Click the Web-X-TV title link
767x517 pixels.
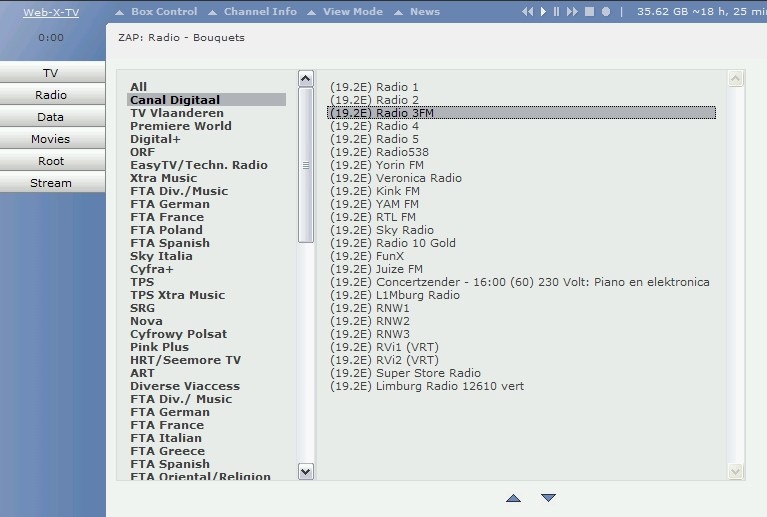pos(51,12)
